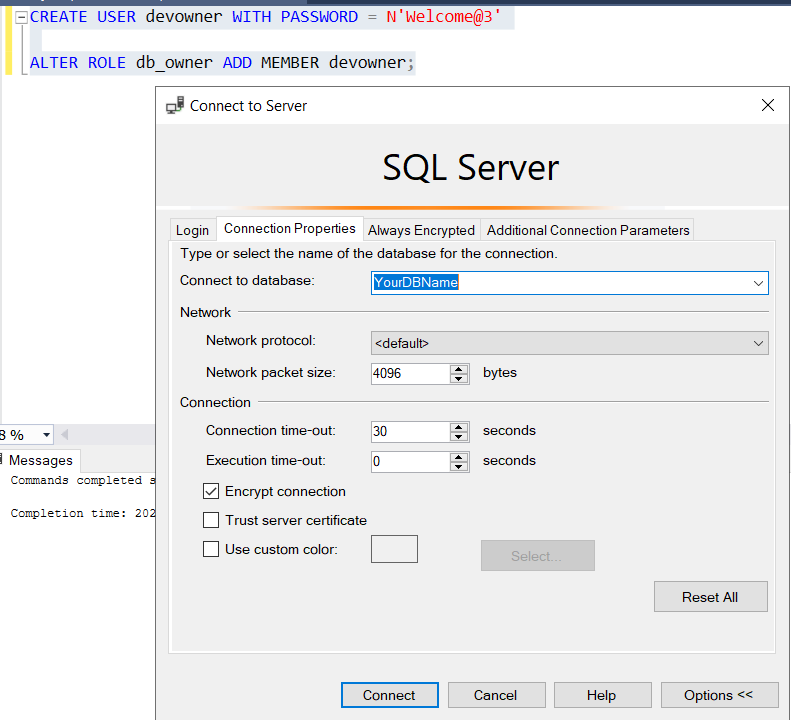Screen dimensions: 791x720
Task: Increase the Network packet size value
Action: [459, 369]
